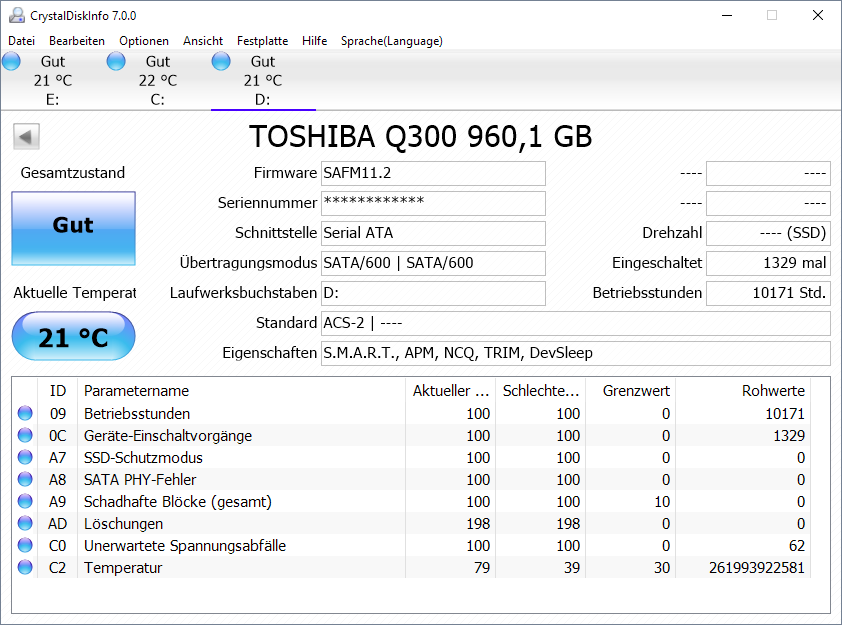Click the Schnittstelle field Serial ATA
This screenshot has height=625, width=842.
point(433,234)
